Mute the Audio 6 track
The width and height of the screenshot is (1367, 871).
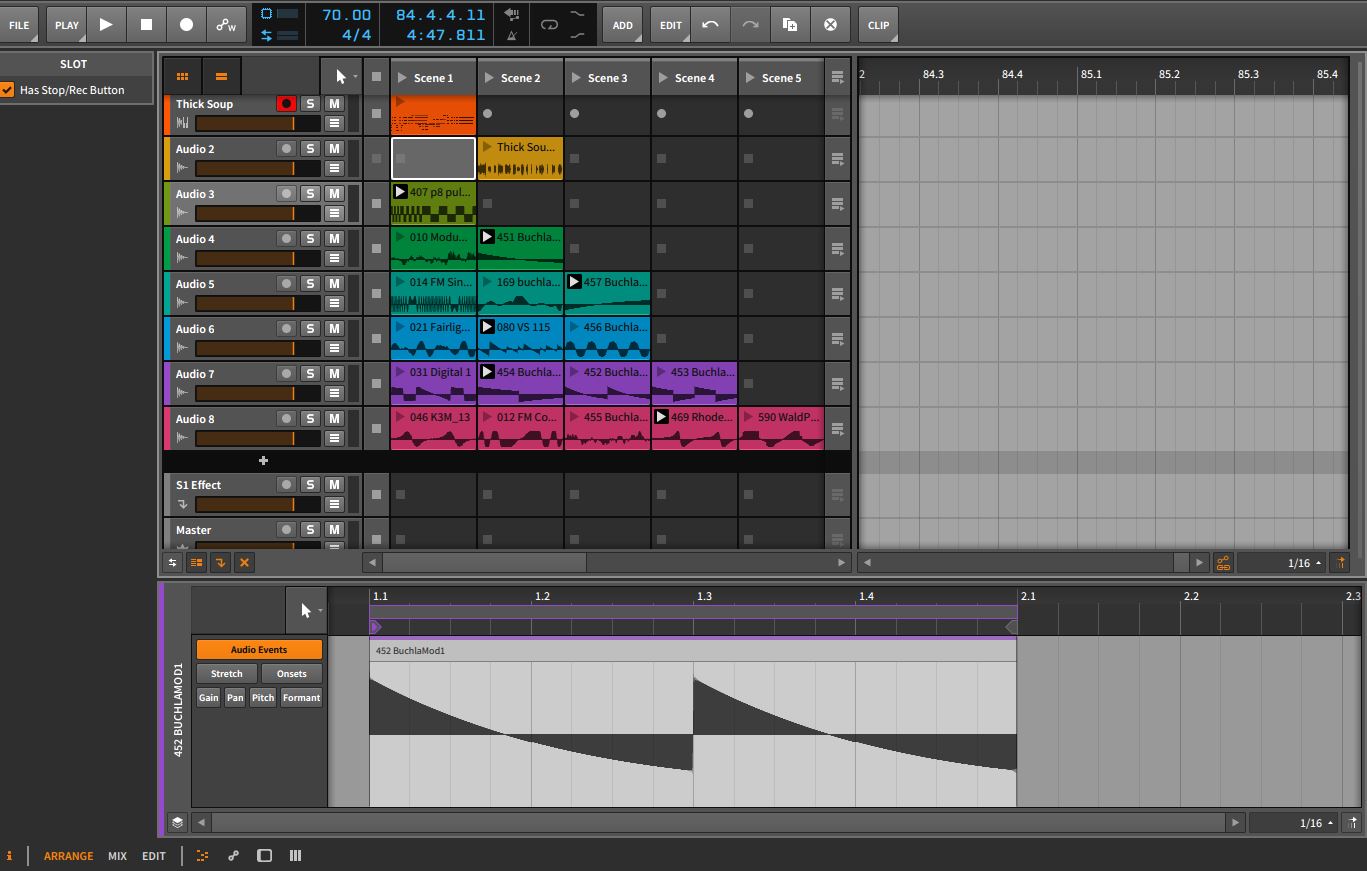[334, 329]
